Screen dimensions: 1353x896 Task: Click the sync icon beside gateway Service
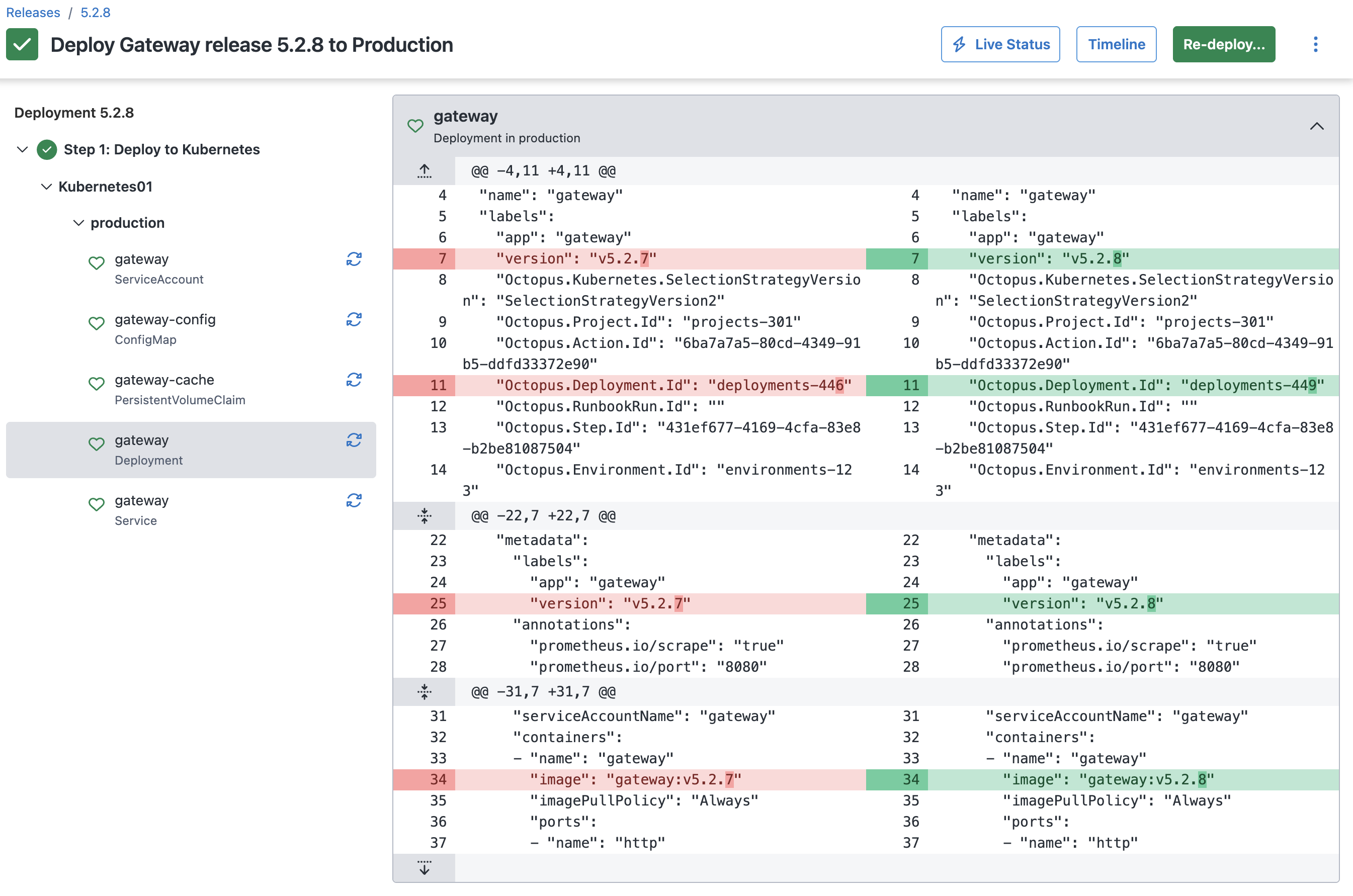355,500
